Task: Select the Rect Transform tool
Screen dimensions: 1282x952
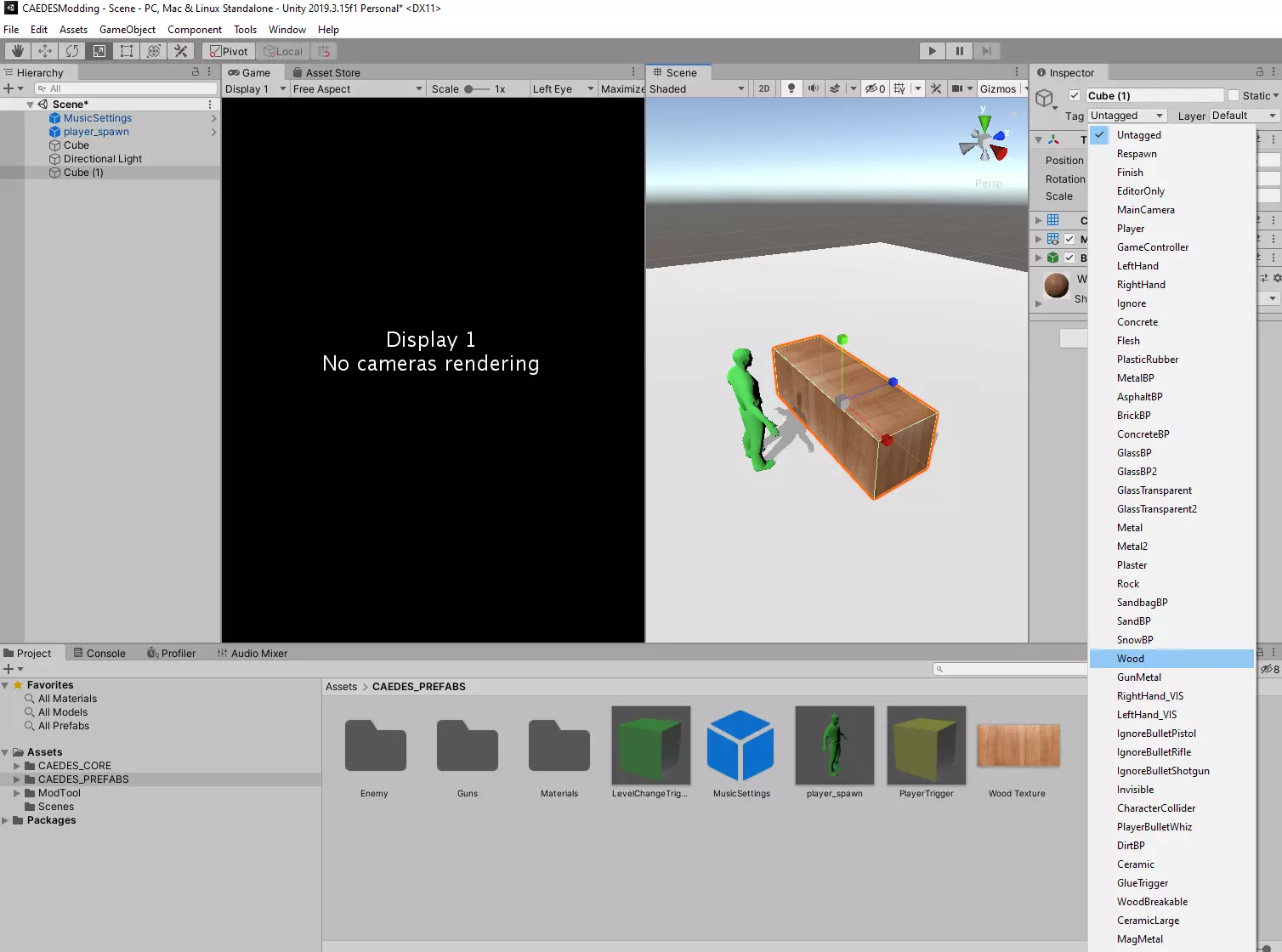Action: (x=127, y=51)
